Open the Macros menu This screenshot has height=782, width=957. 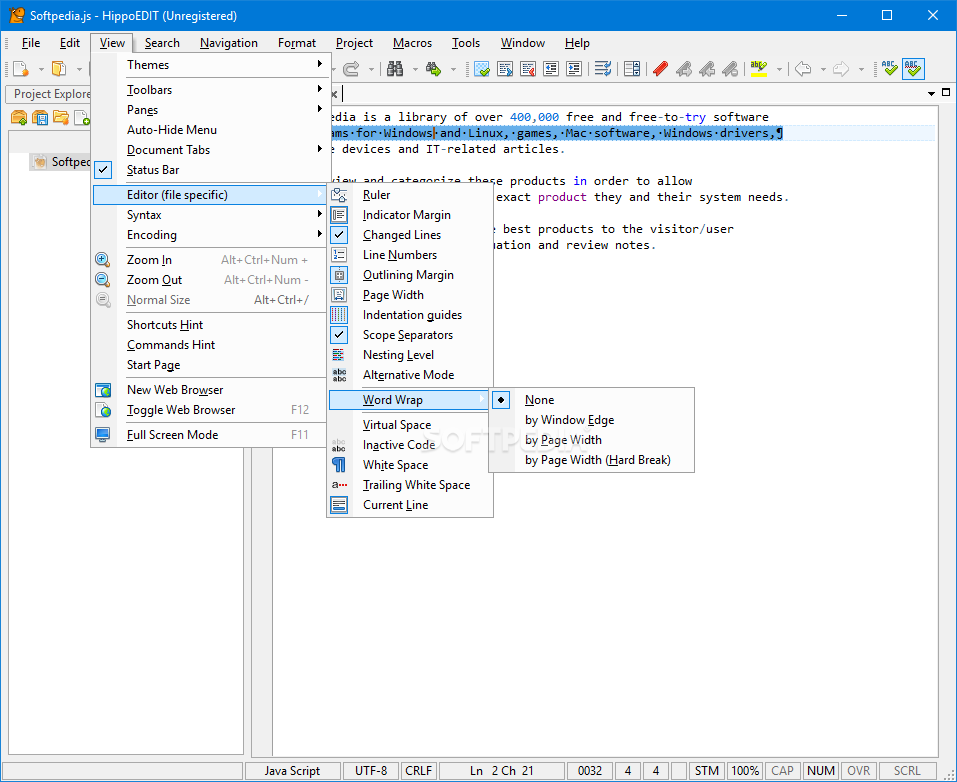coord(412,43)
